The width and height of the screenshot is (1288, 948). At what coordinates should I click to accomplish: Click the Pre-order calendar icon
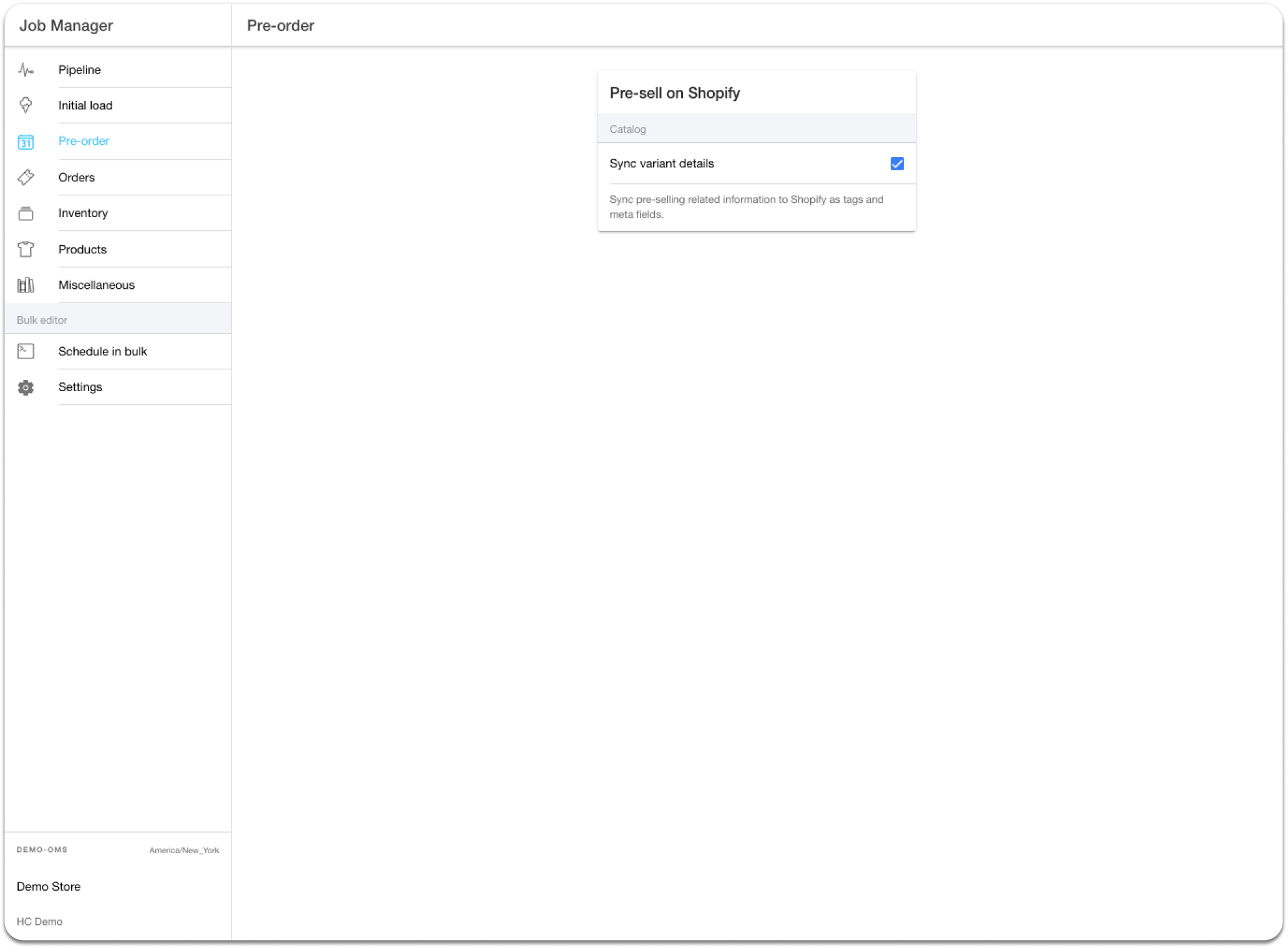tap(26, 142)
